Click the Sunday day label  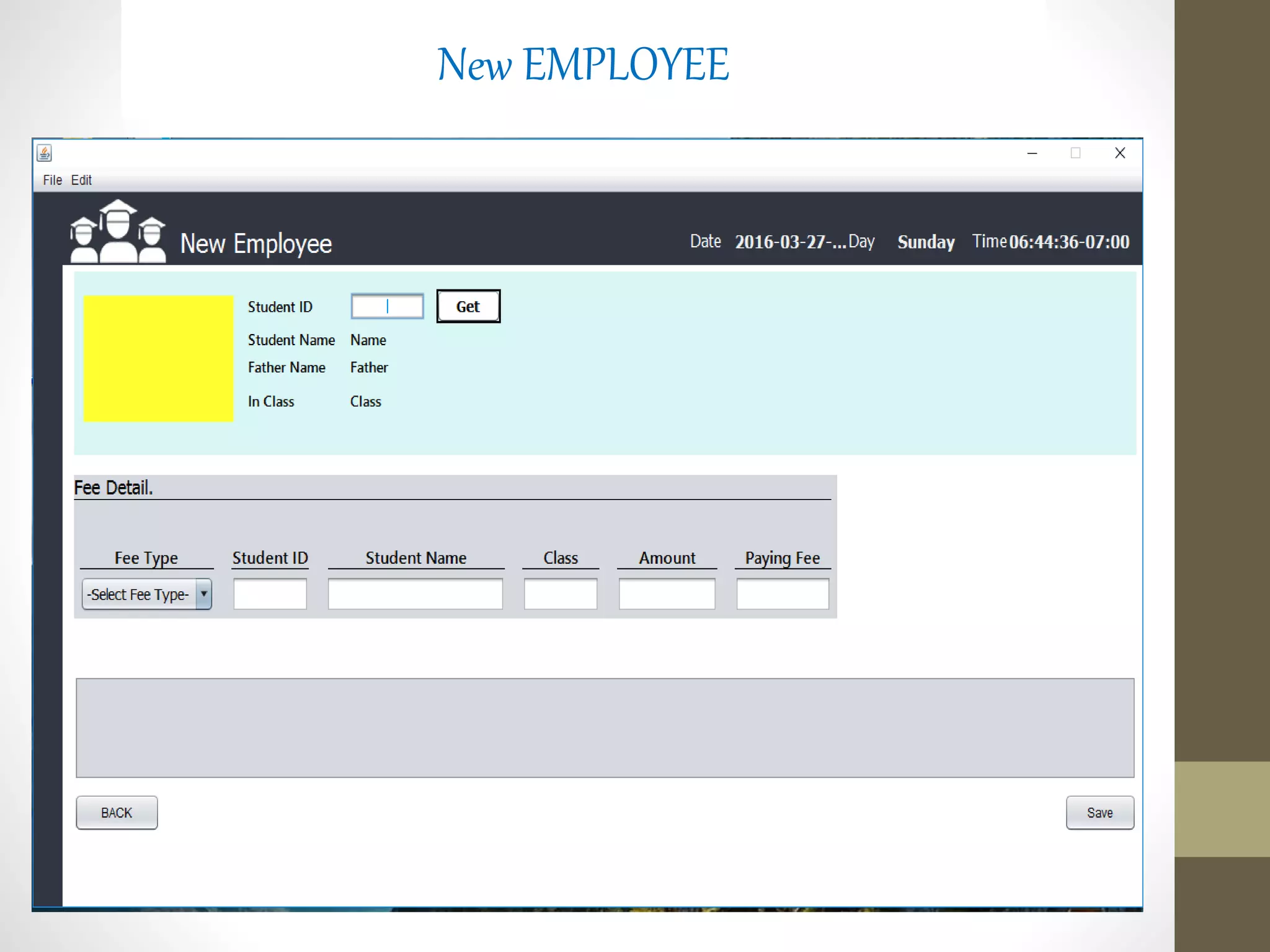(x=926, y=242)
